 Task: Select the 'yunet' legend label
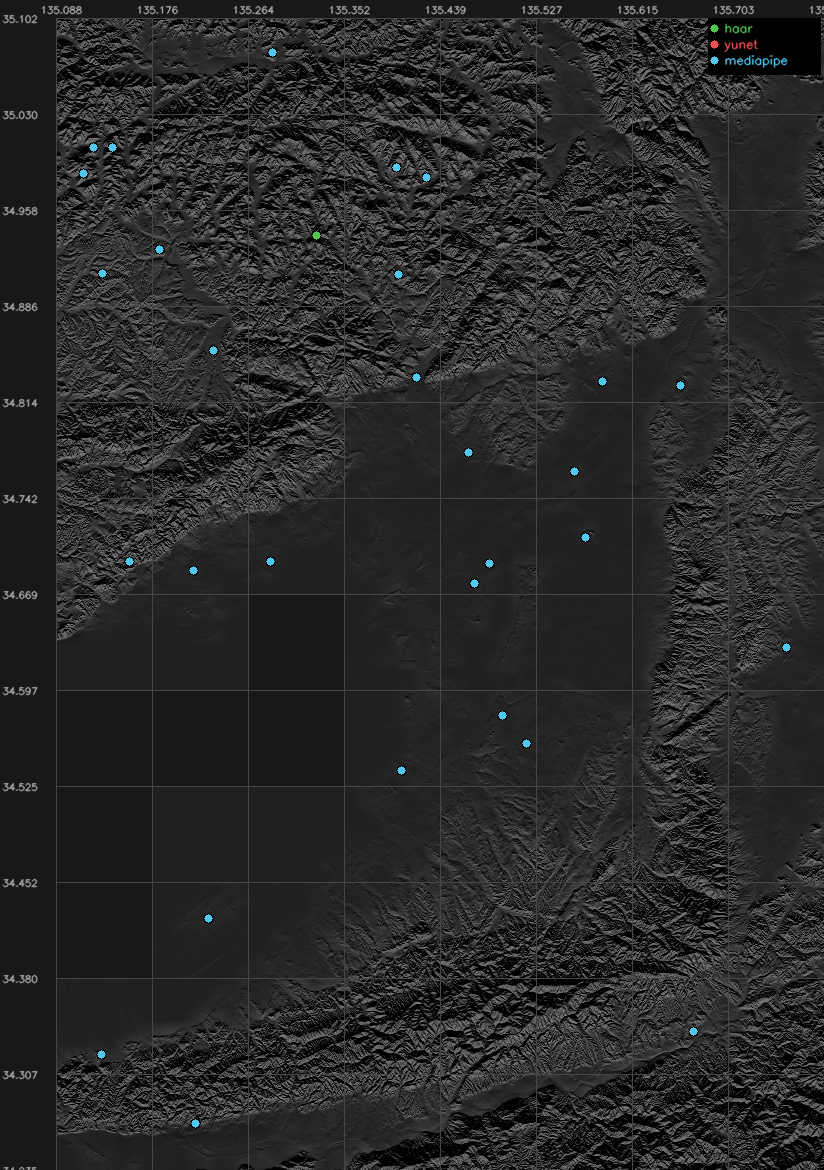click(741, 45)
